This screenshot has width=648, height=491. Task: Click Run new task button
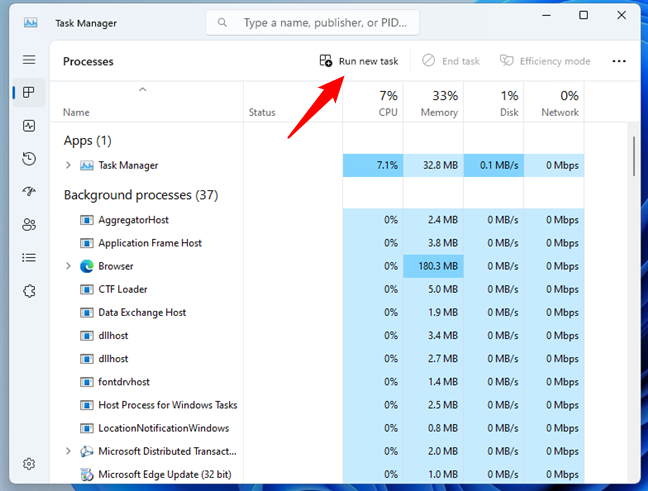point(359,61)
